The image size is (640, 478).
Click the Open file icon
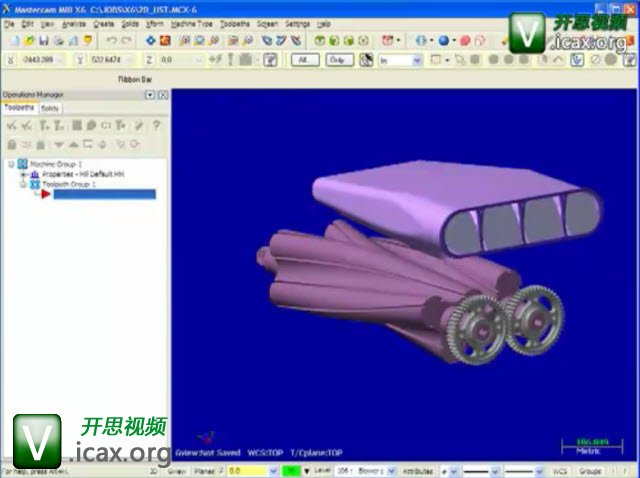(29, 40)
